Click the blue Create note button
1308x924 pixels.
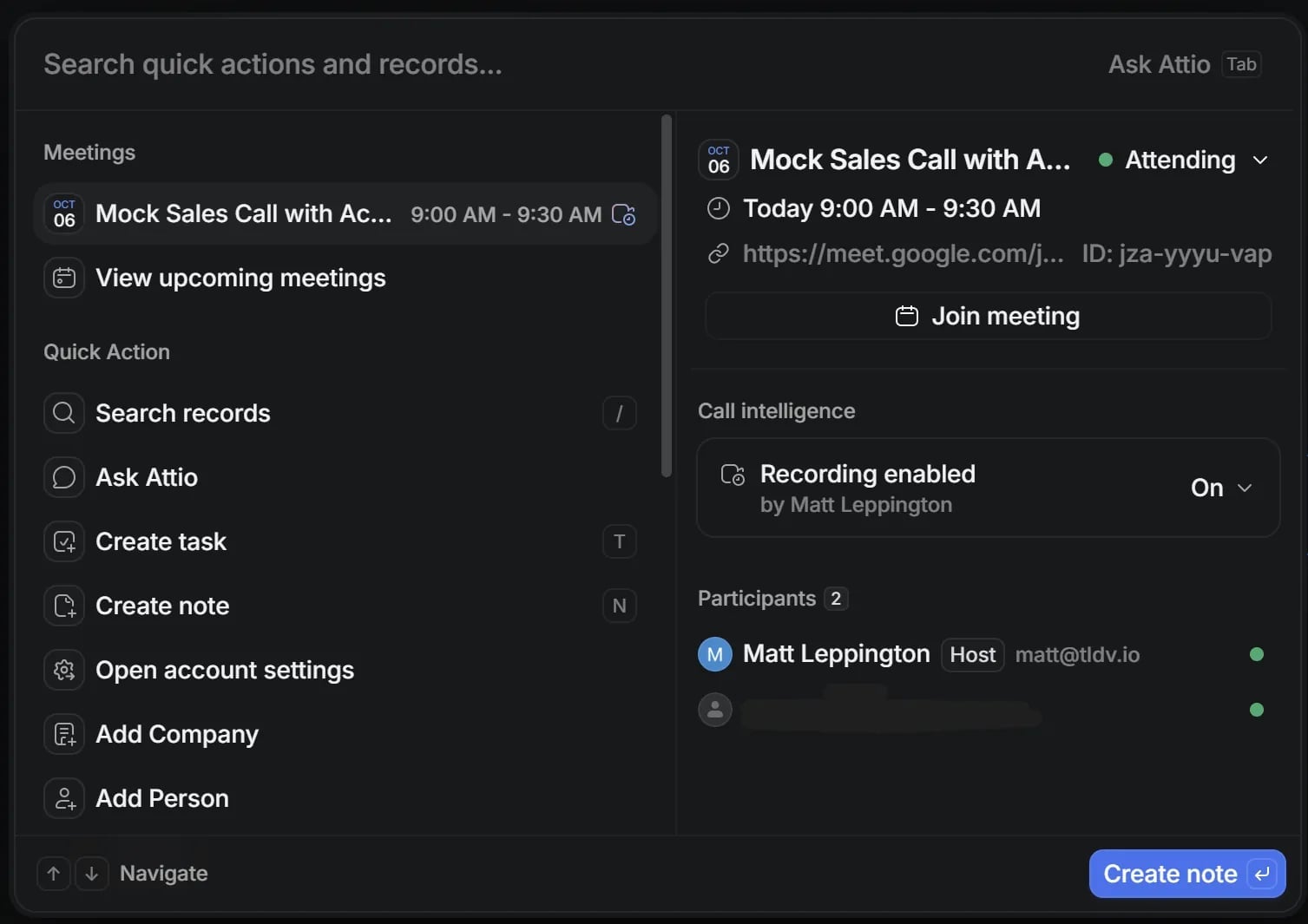1187,874
